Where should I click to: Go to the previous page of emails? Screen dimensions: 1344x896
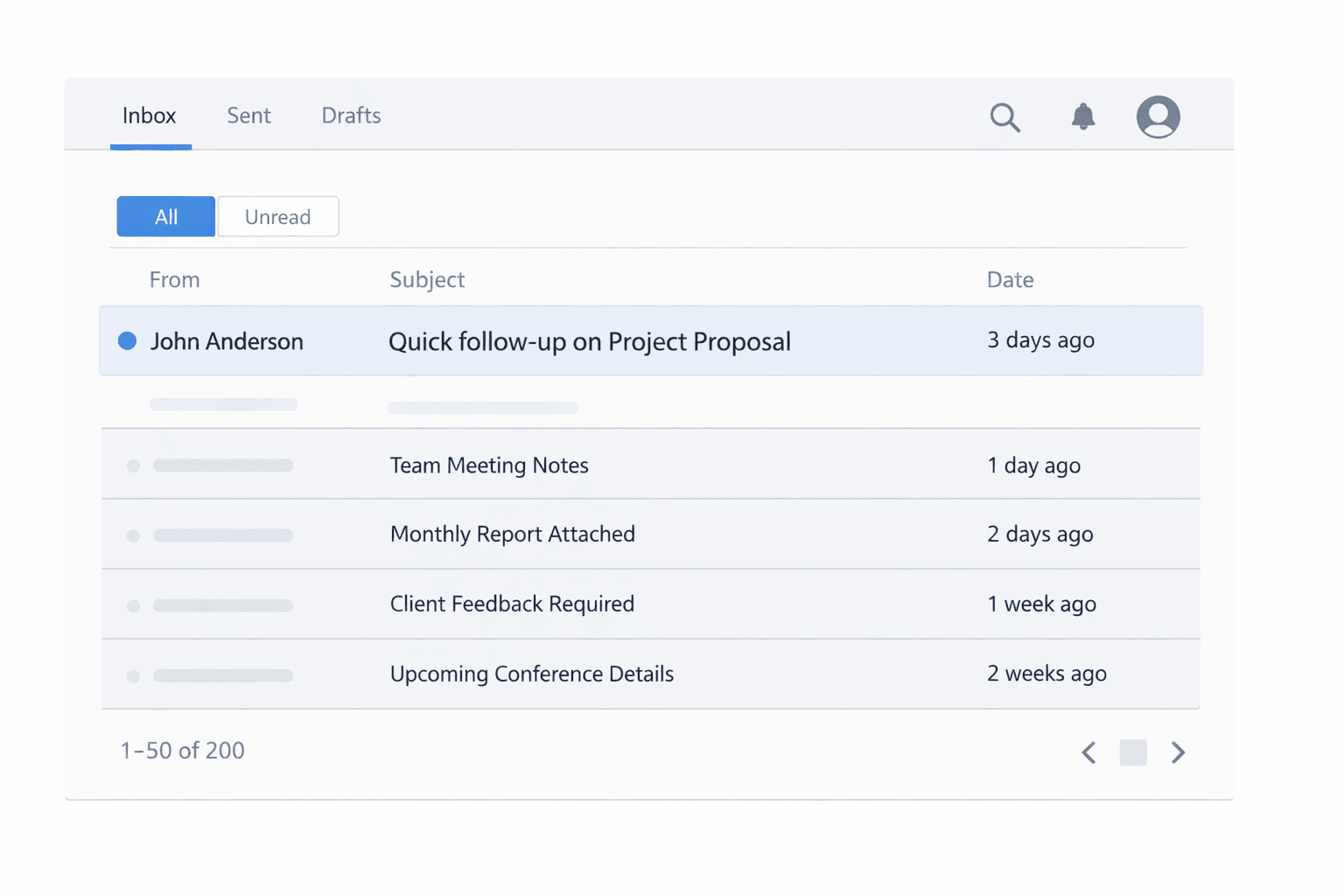coord(1088,752)
